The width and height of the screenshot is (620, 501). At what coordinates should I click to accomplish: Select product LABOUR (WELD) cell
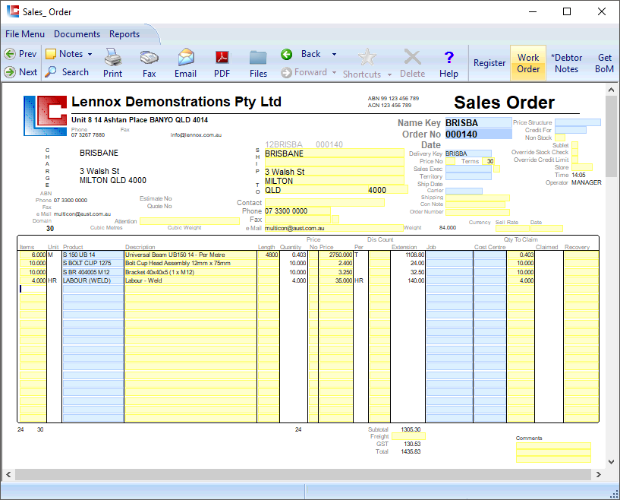[x=93, y=281]
